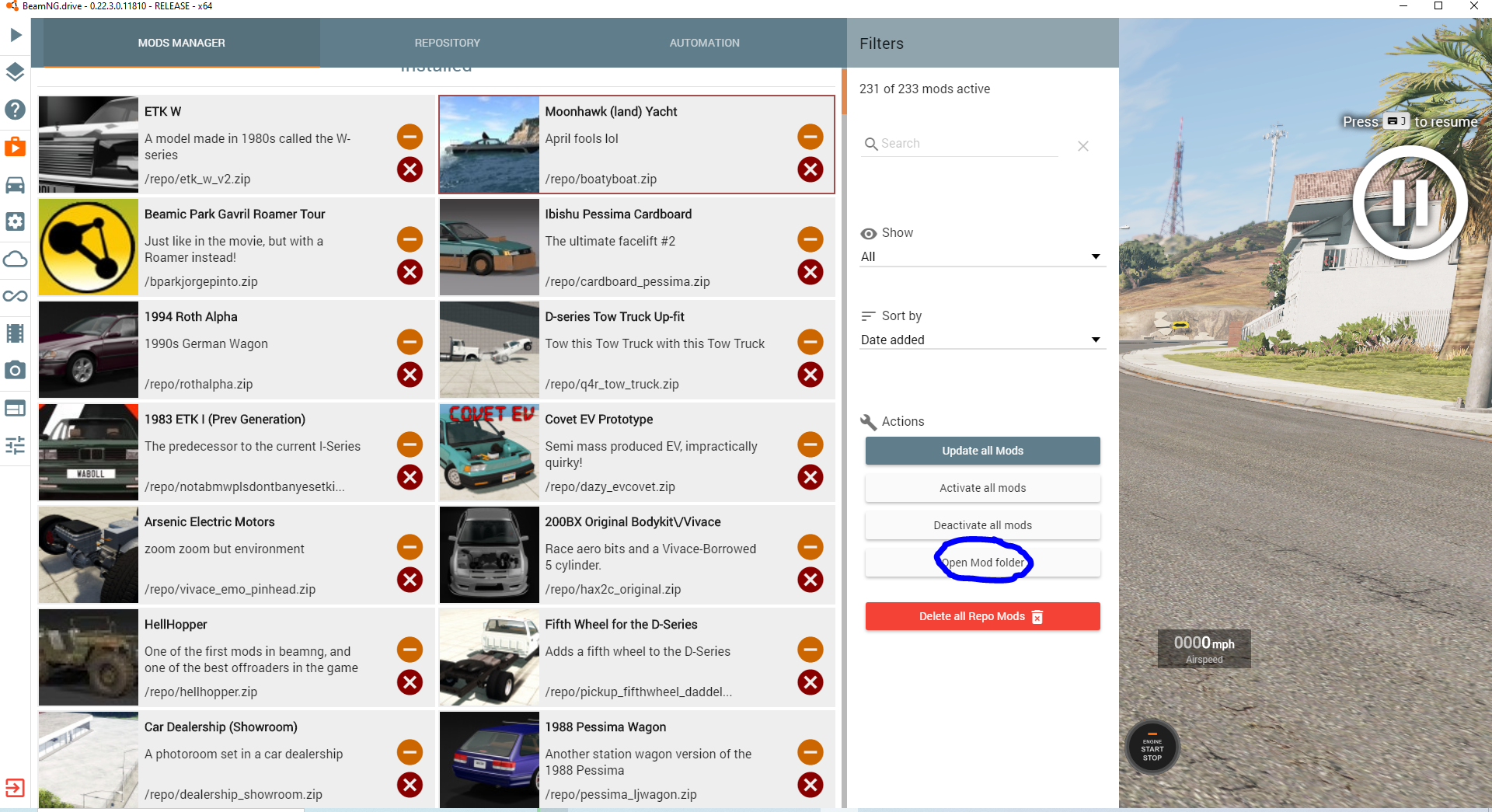Screen dimensions: 1492x812
Task: Click the play icon in the left sidebar
Action: pyautogui.click(x=16, y=35)
